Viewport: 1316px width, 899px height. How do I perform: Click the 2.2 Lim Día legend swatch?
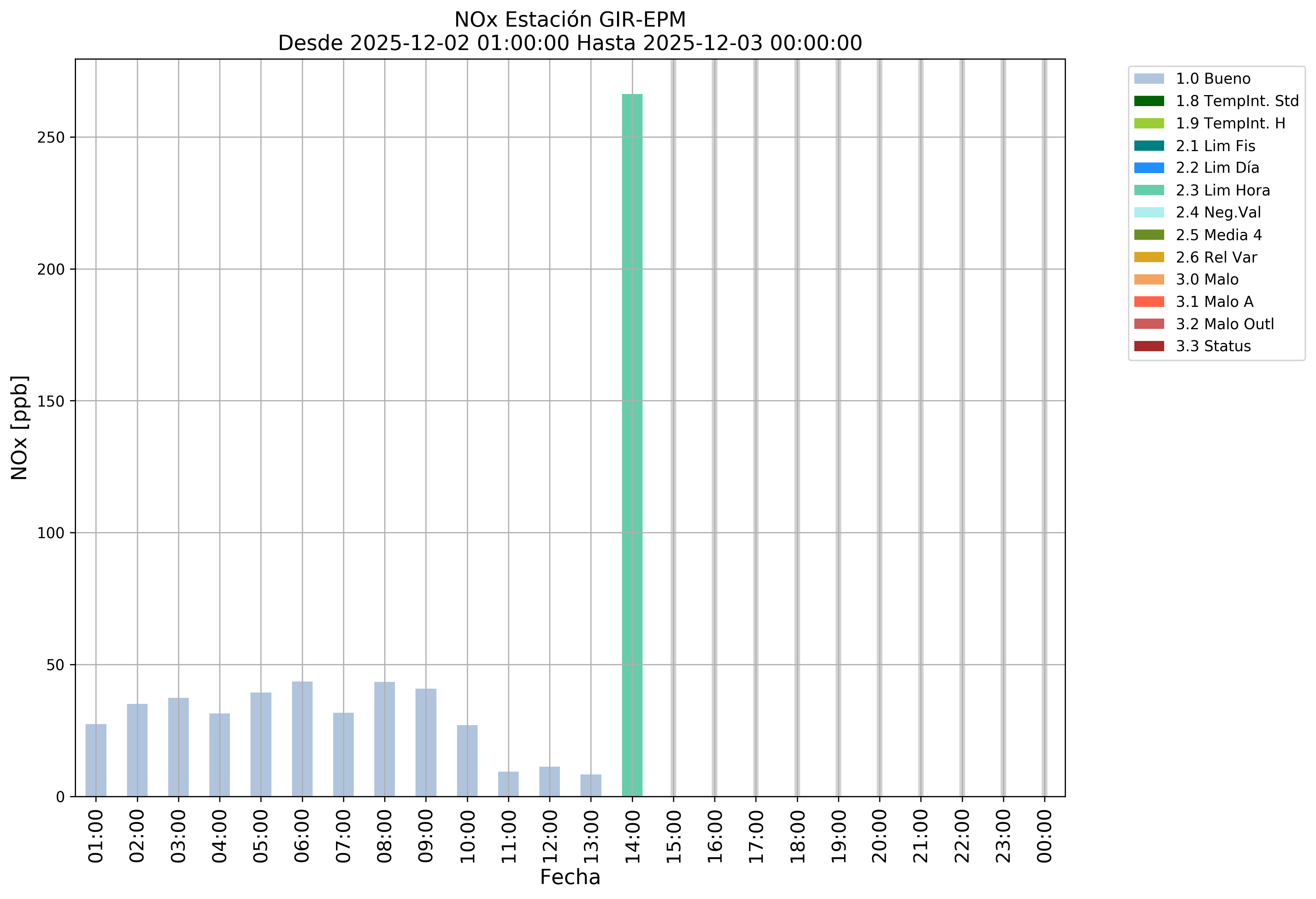tap(1149, 167)
